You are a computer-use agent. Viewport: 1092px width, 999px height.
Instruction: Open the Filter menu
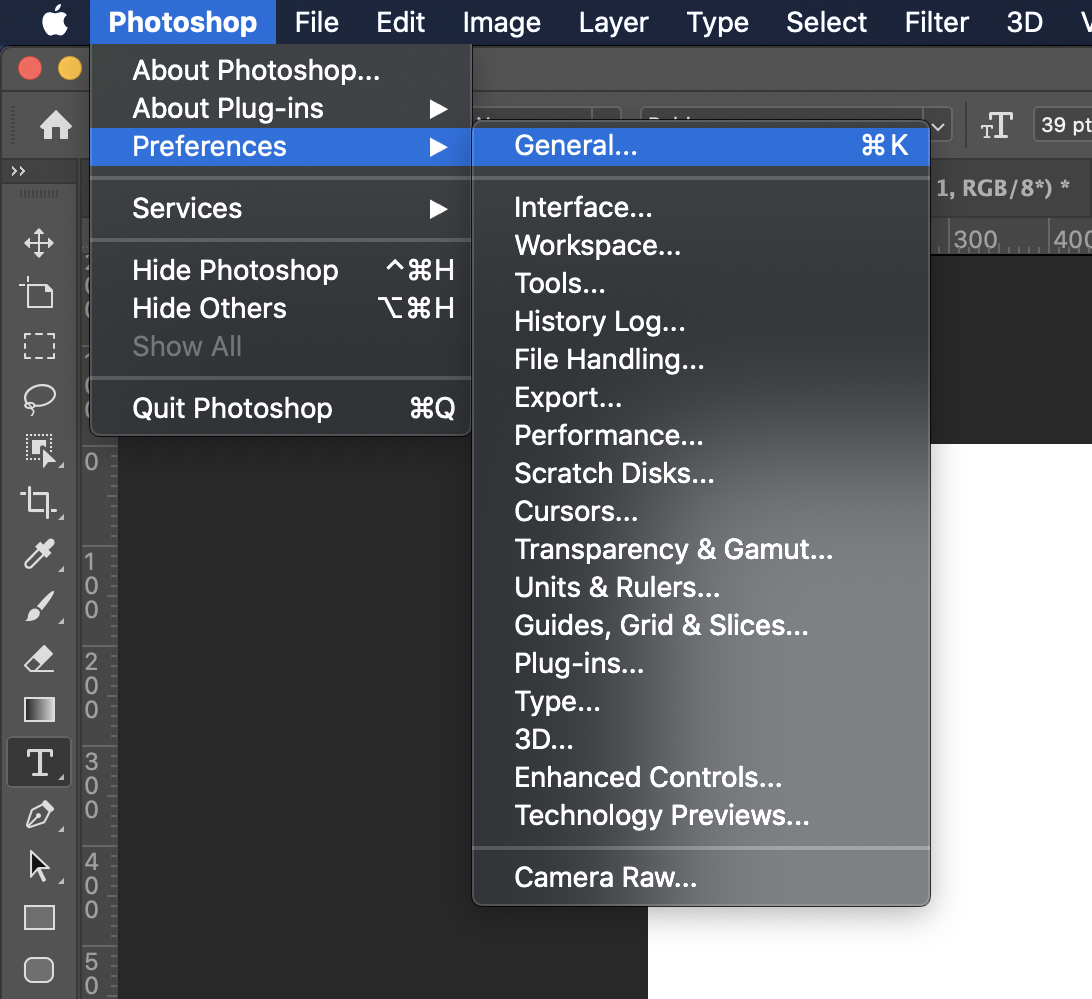(937, 22)
